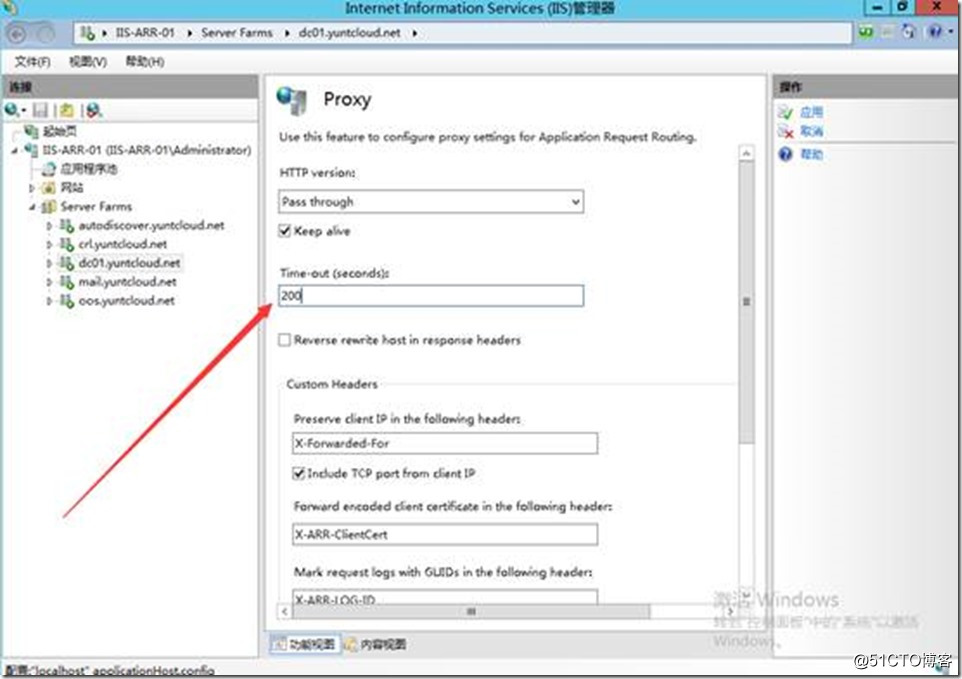
Task: Click the Time-out seconds input field
Action: point(431,296)
